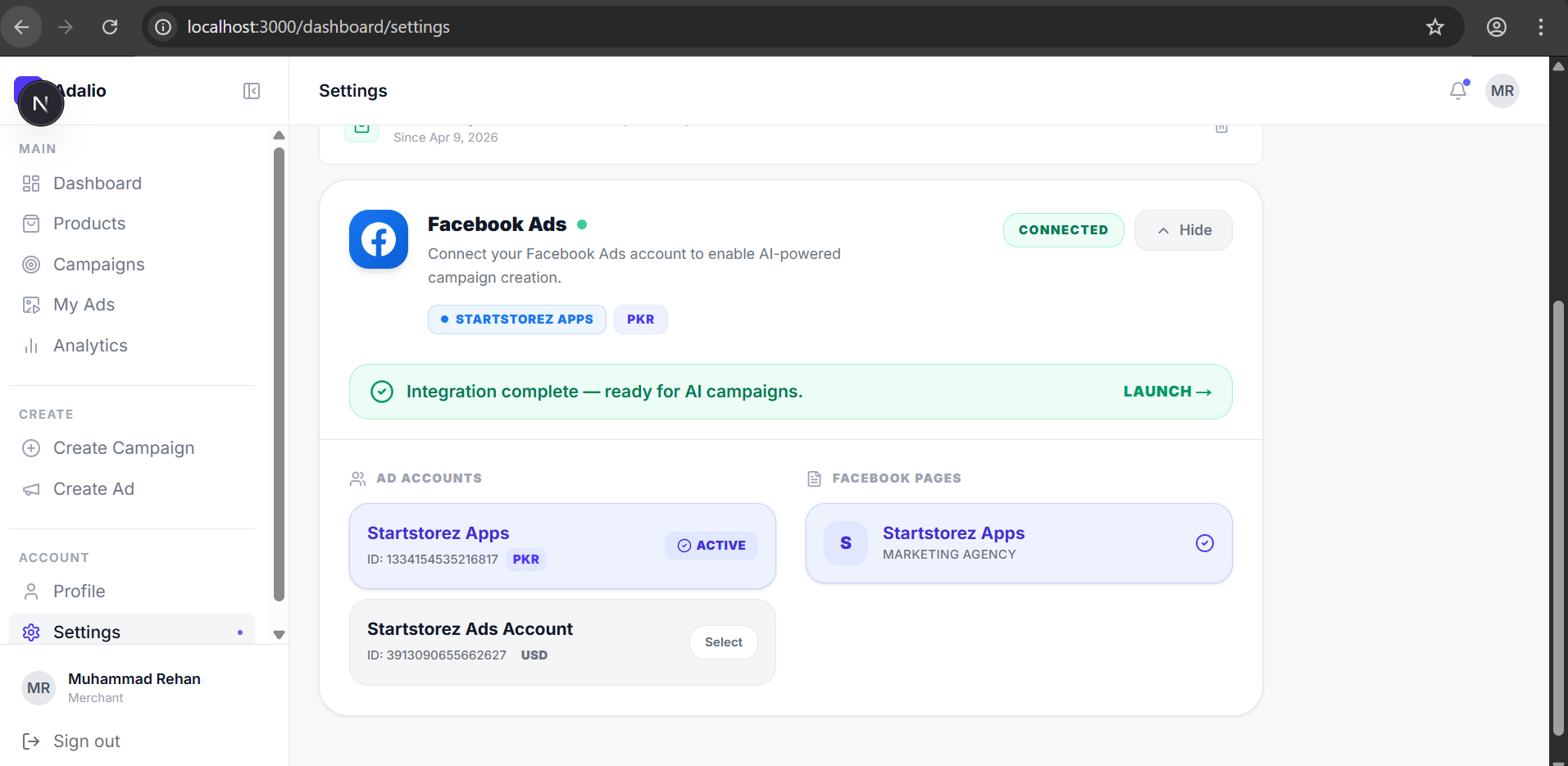Click the STARTSTOREZ APPS account tag

click(x=517, y=320)
